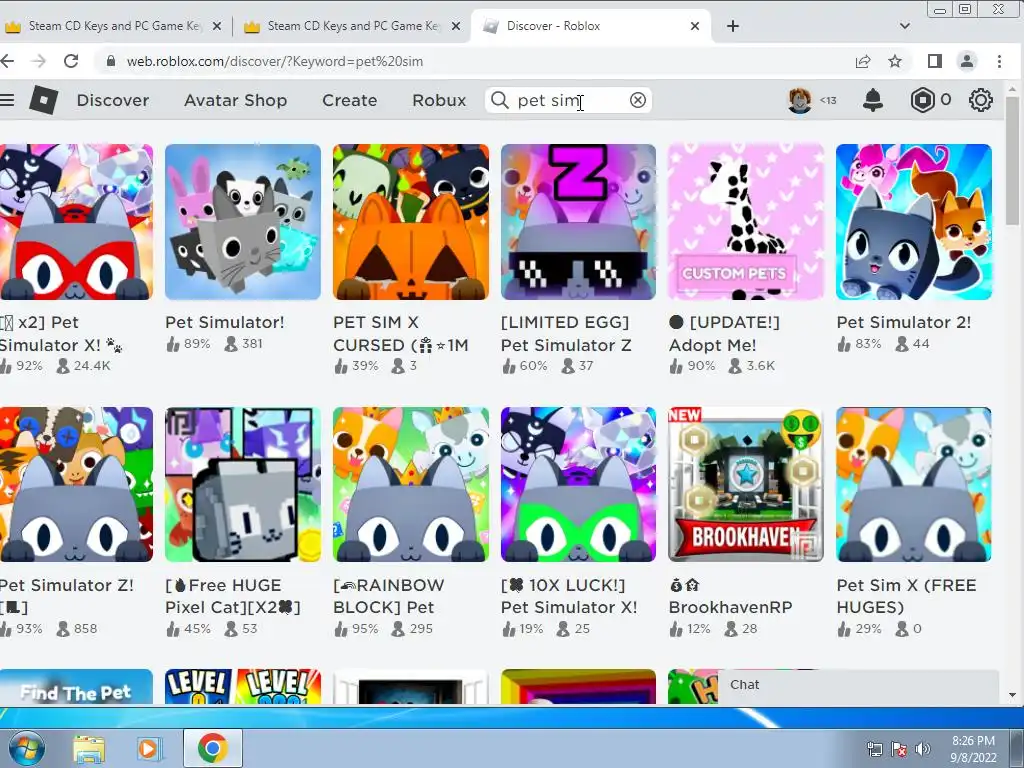Click browser back arrow
Screen dimensions: 1024x768
pyautogui.click(x=7, y=61)
